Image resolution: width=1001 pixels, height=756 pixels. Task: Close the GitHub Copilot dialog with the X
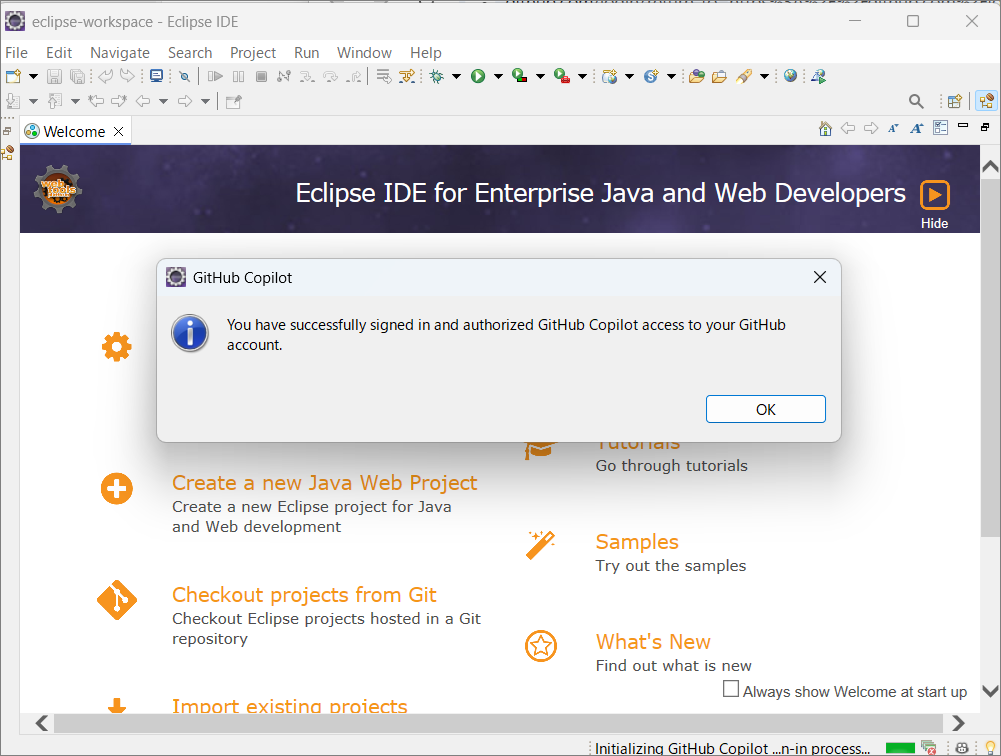[820, 277]
